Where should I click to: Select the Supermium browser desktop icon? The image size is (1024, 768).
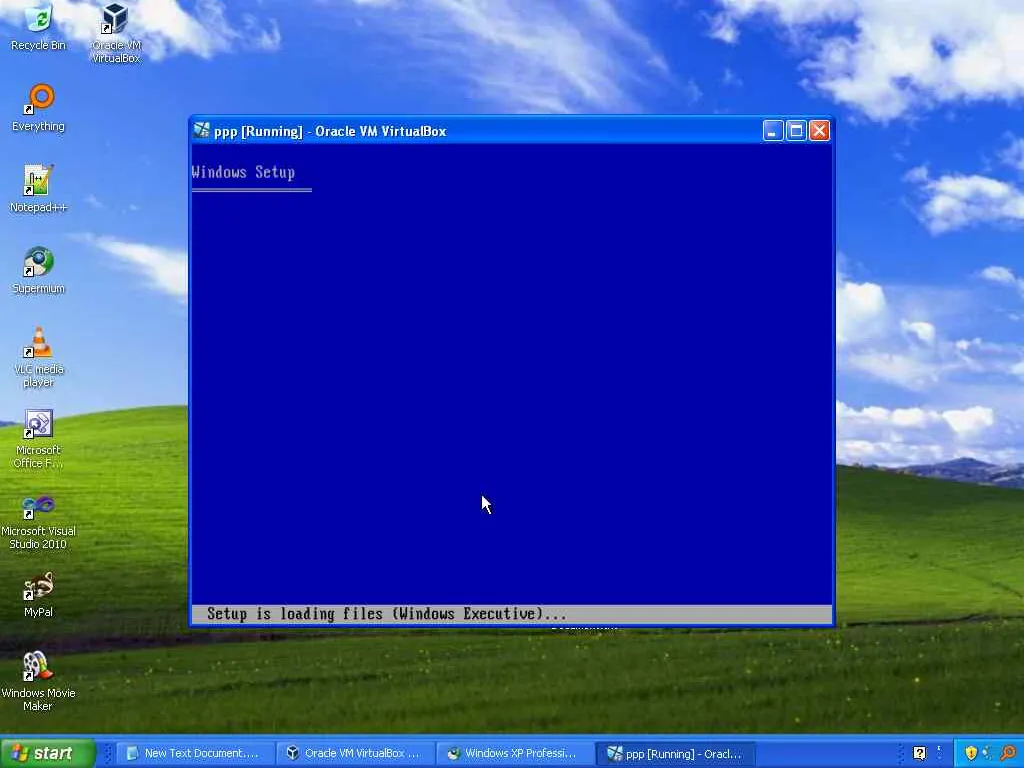(38, 270)
